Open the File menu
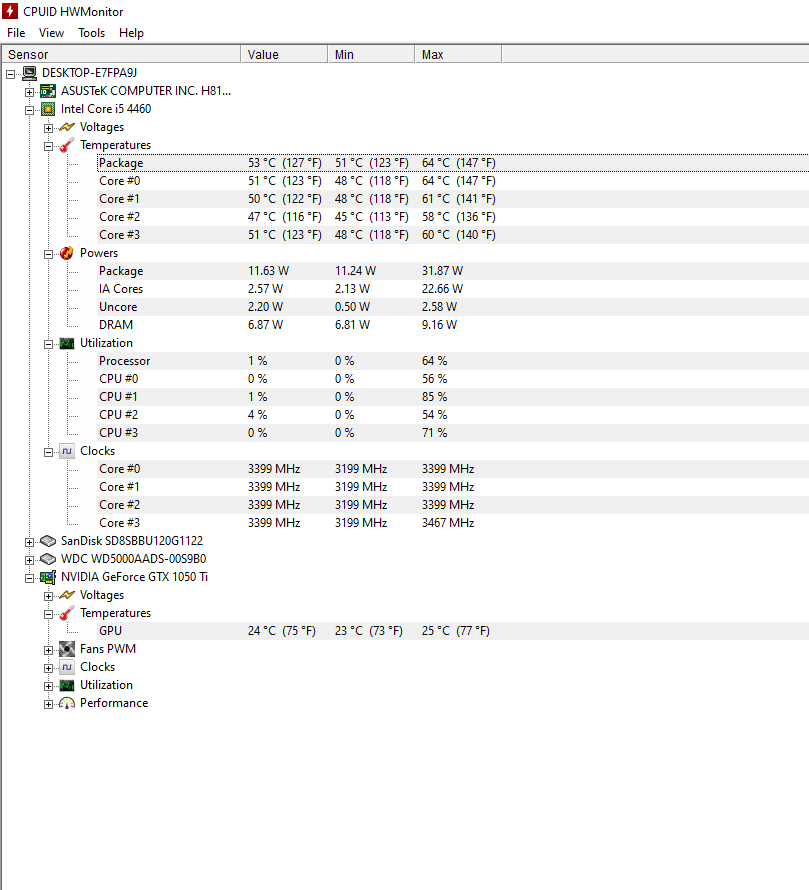Viewport: 809px width, 890px height. [x=16, y=33]
